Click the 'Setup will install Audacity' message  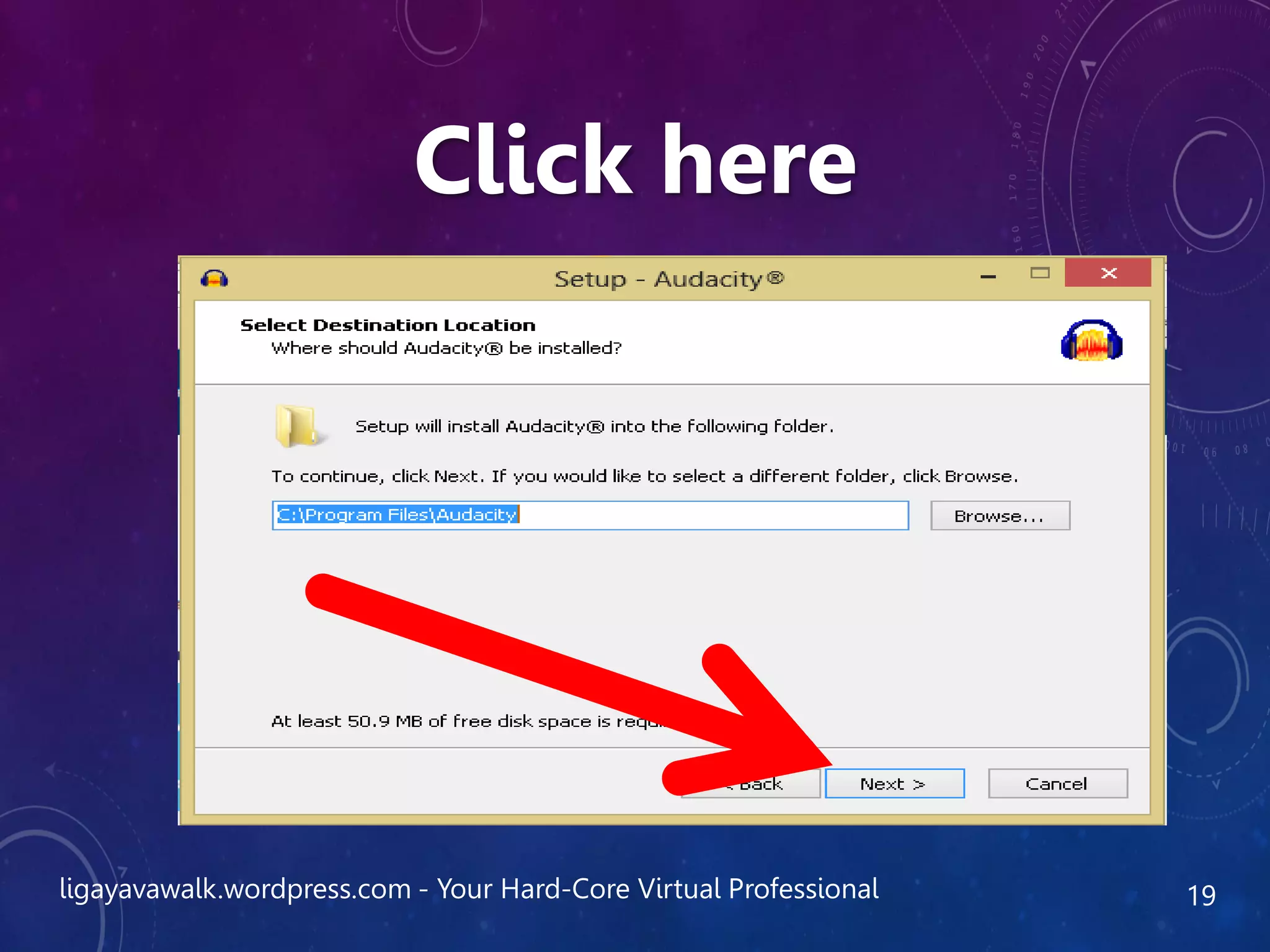pos(594,426)
